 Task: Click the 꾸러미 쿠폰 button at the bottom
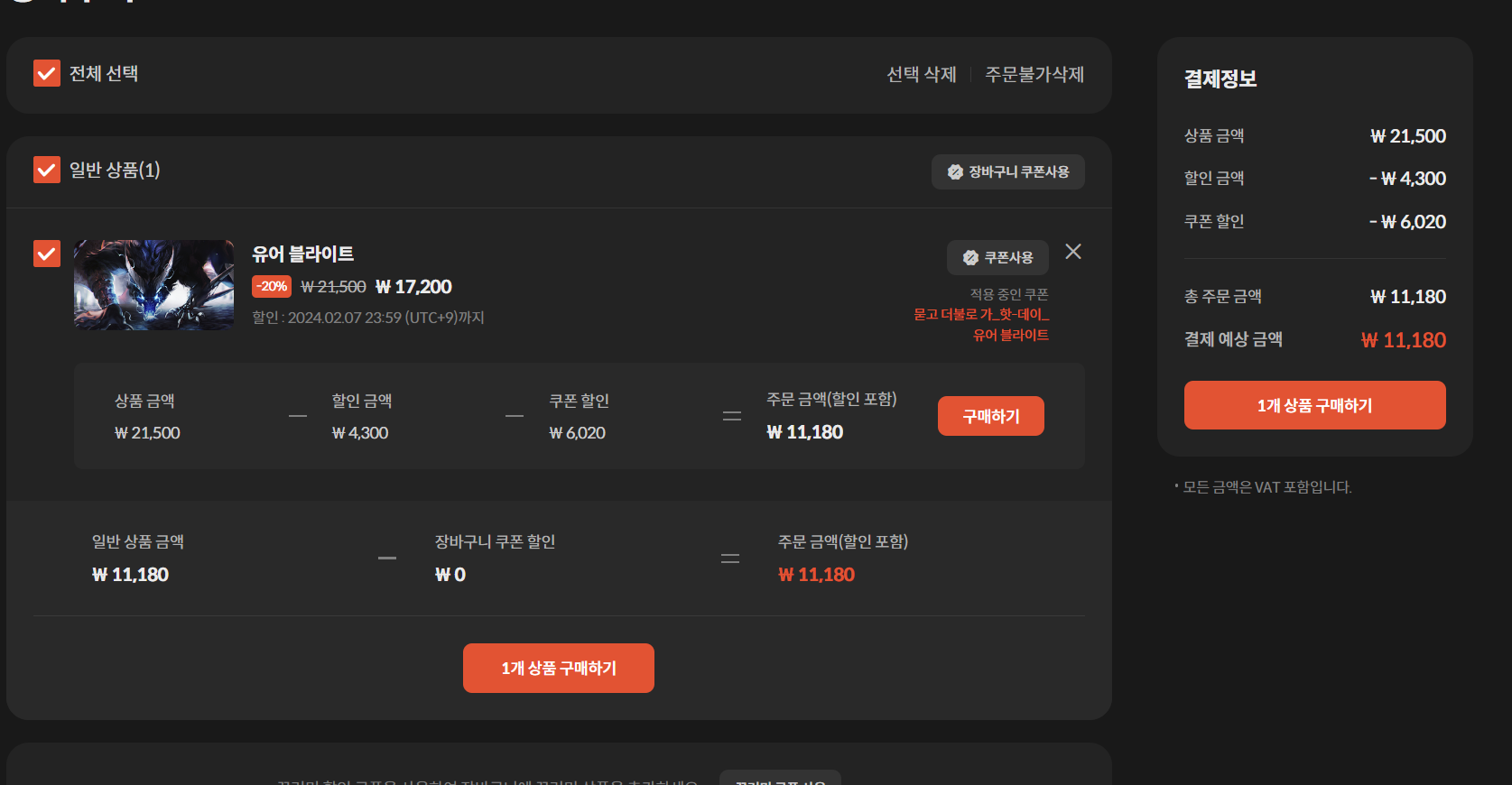click(779, 780)
